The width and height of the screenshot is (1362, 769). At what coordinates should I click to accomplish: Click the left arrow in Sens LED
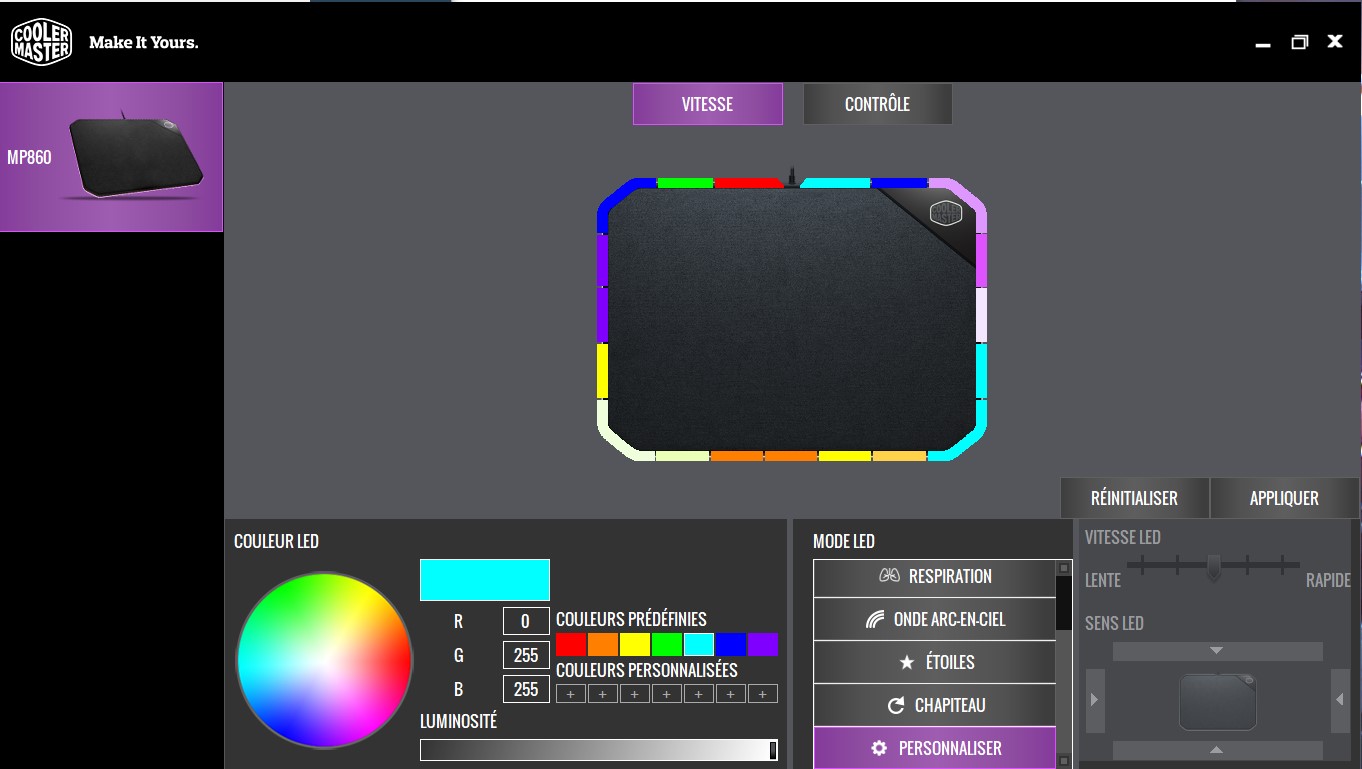1339,700
